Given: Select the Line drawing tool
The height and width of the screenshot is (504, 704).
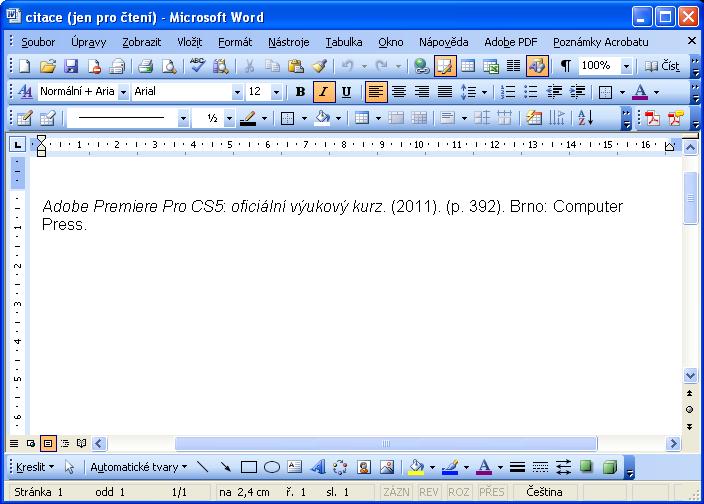Looking at the screenshot, I should (202, 467).
